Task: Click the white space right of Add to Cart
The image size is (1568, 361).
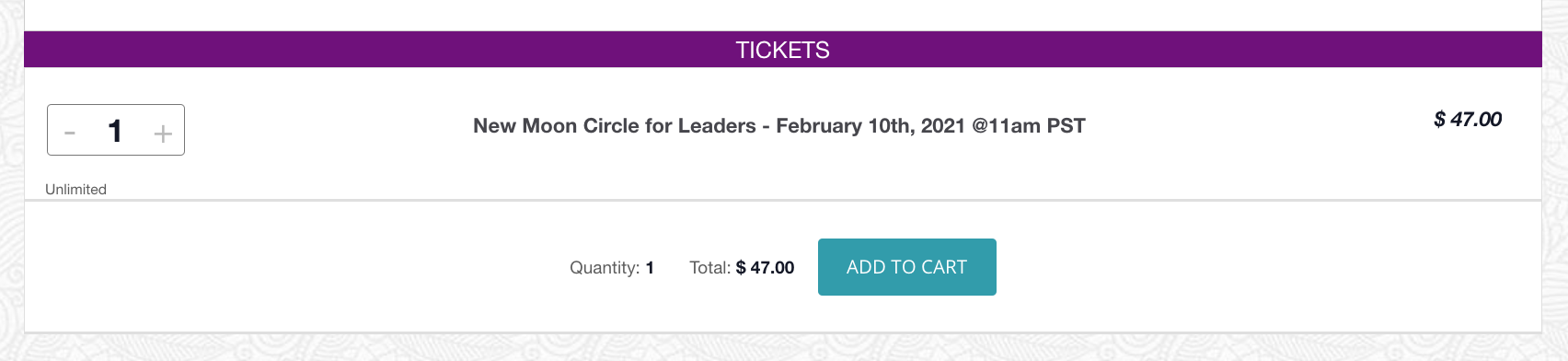Action: point(1270,267)
